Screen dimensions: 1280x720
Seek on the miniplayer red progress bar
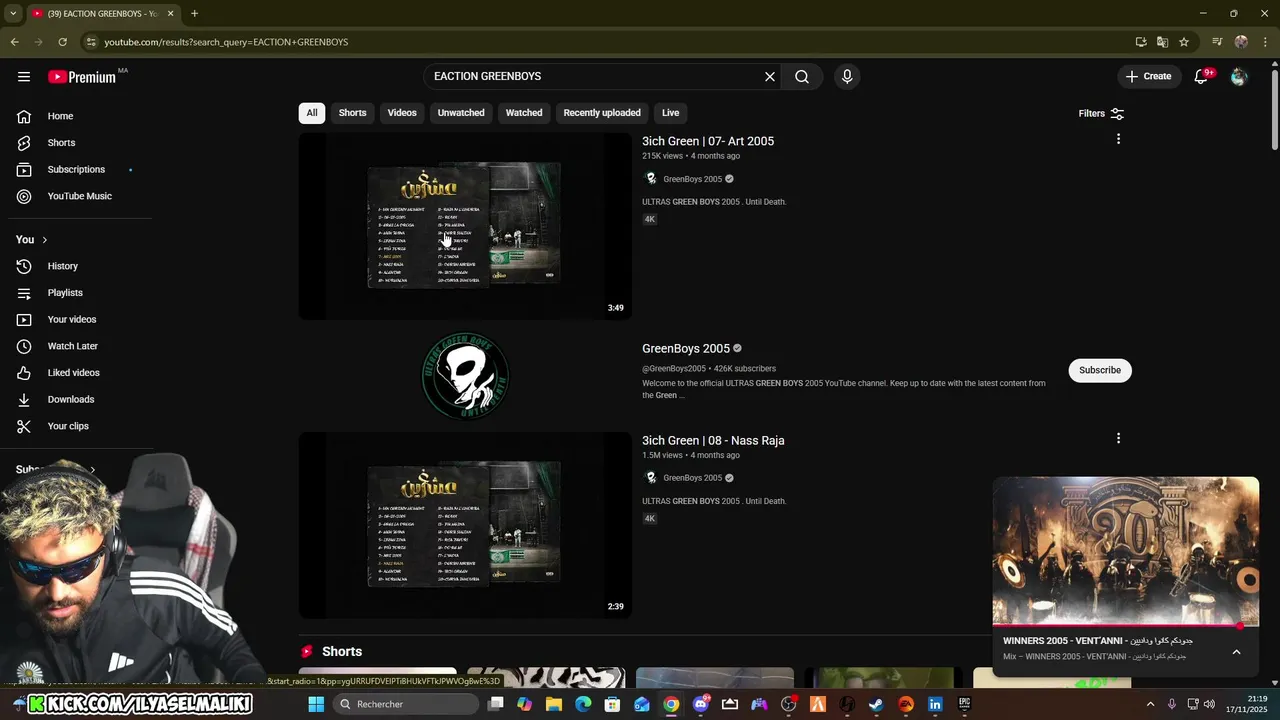pyautogui.click(x=1125, y=625)
